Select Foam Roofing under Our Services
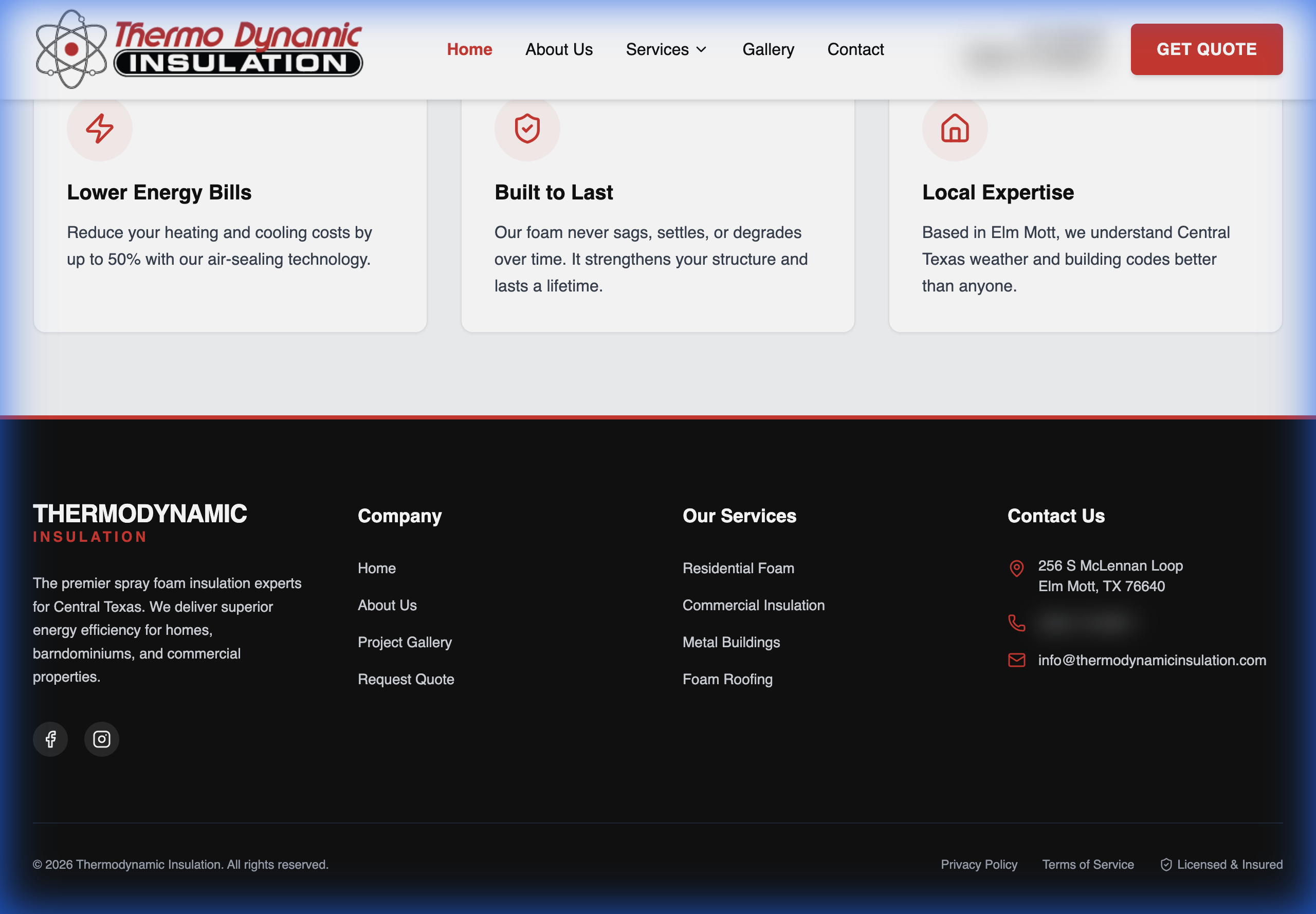Image resolution: width=1316 pixels, height=914 pixels. (x=727, y=679)
